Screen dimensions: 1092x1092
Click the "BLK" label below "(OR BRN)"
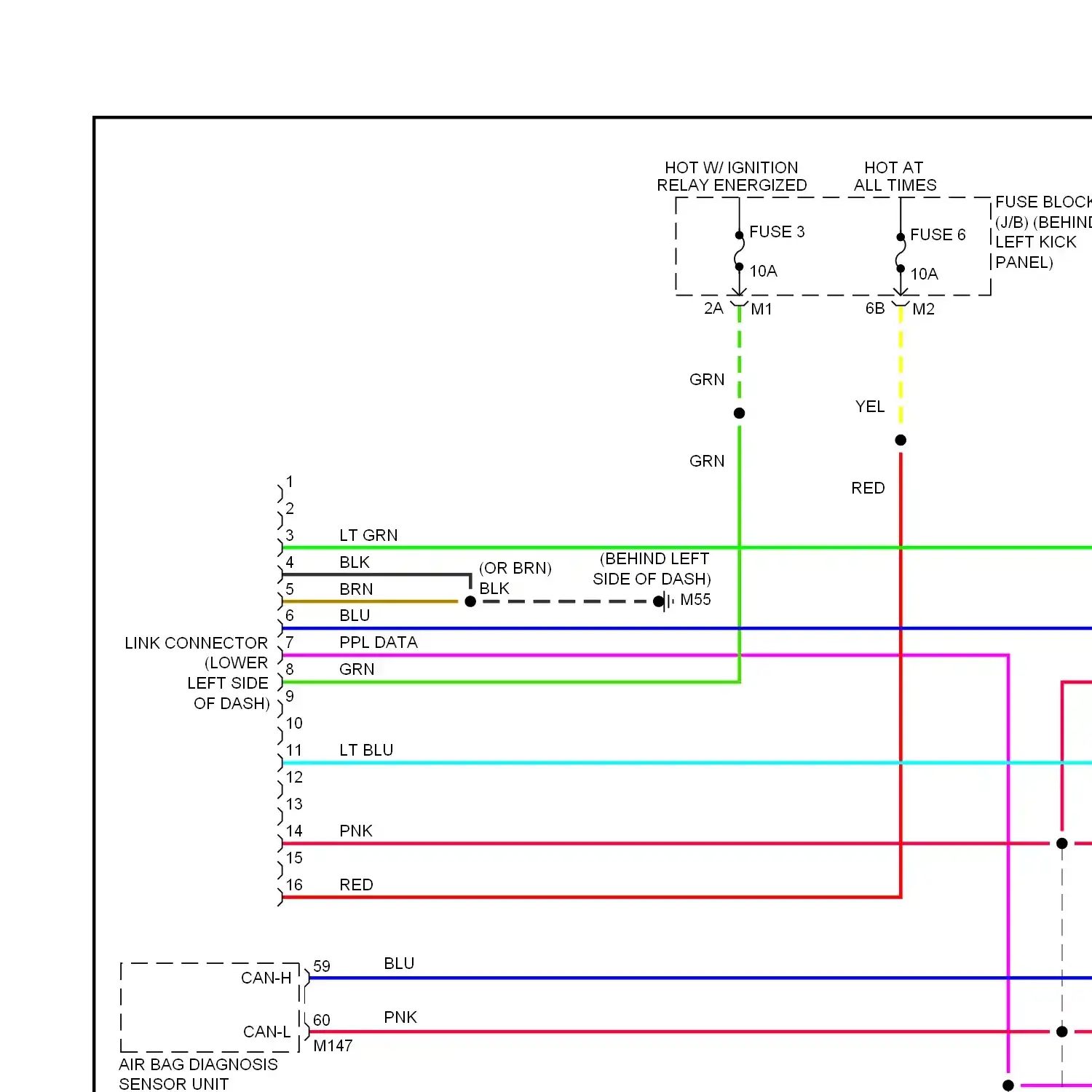494,588
